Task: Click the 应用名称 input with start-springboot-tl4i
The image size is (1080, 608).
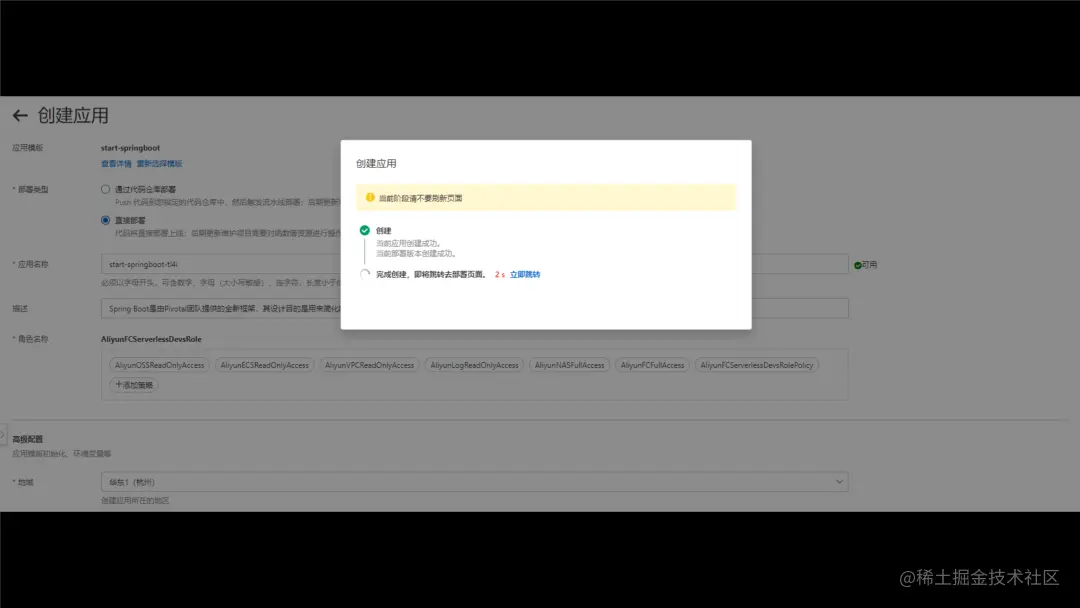Action: [475, 264]
